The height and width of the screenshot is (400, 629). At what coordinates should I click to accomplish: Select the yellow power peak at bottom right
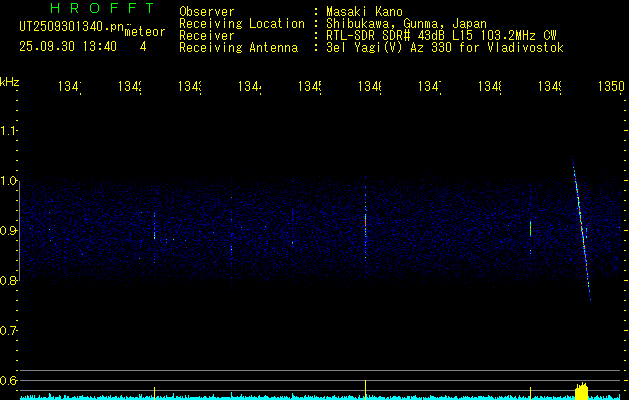click(580, 389)
